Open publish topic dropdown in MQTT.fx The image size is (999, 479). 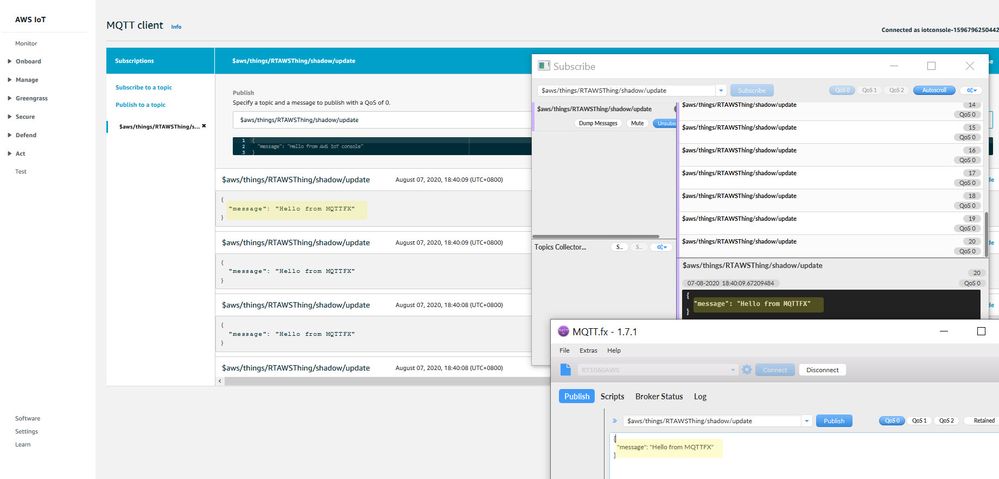[x=807, y=420]
